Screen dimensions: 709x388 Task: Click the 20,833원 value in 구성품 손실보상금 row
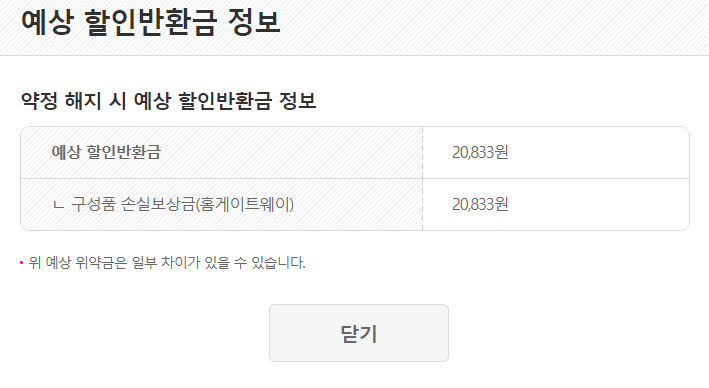tap(480, 204)
